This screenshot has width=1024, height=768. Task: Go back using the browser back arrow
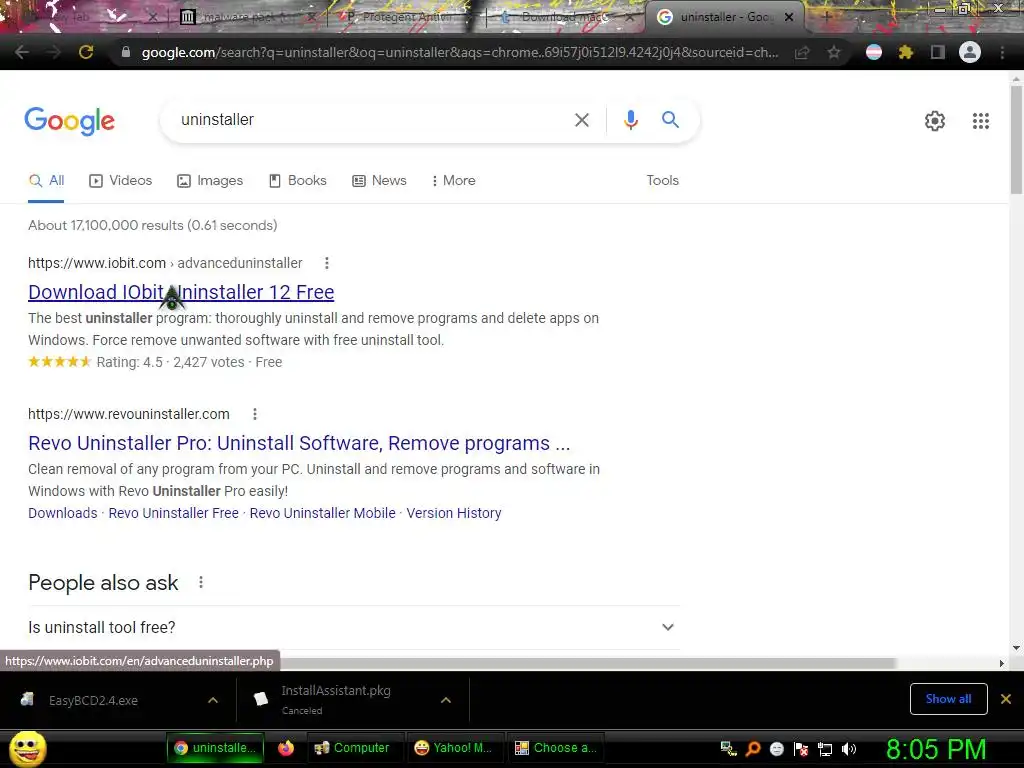(x=22, y=52)
